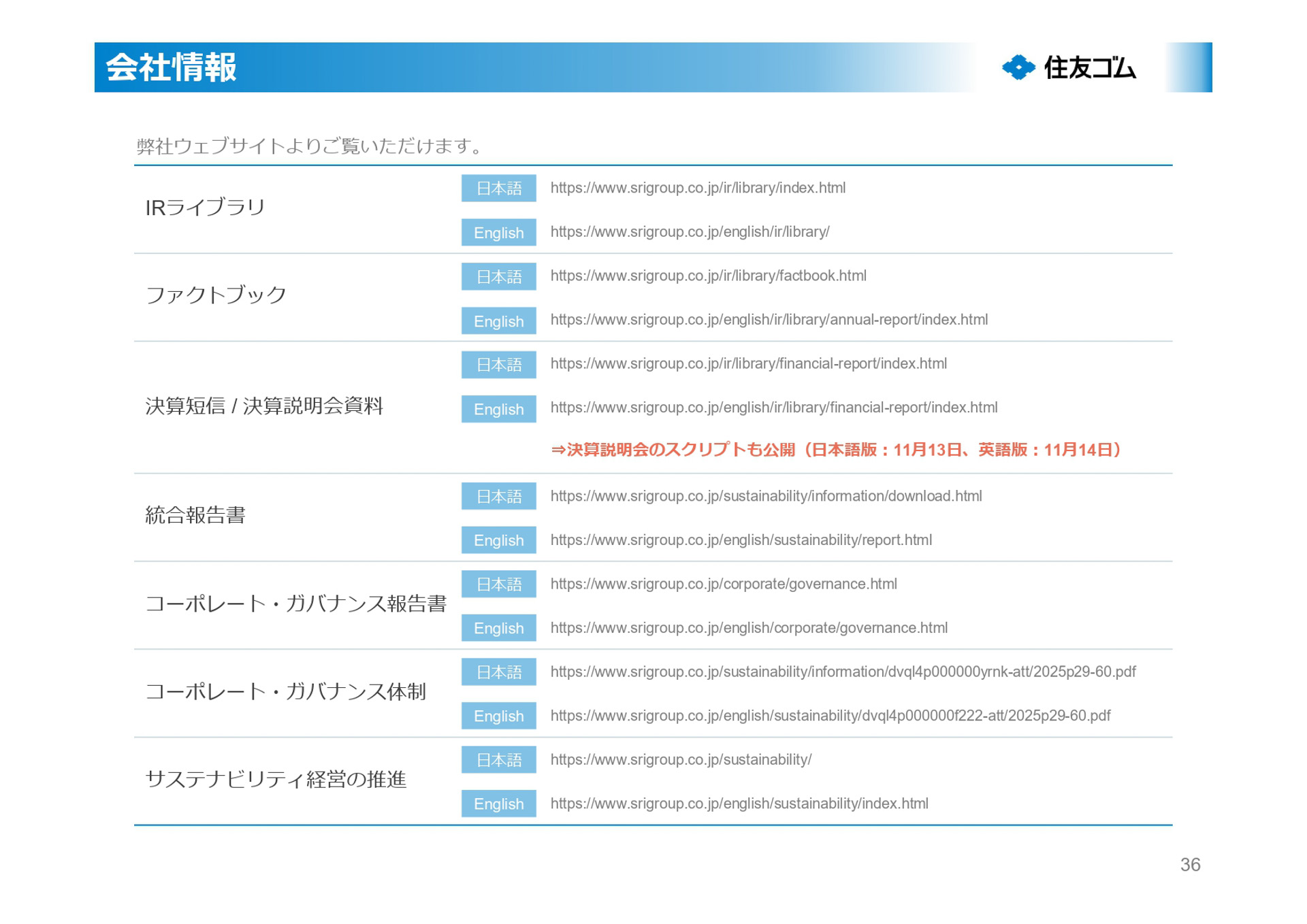The height and width of the screenshot is (924, 1307).
Task: Select the サステナビリティ経営の推進 row label
Action: [x=276, y=781]
